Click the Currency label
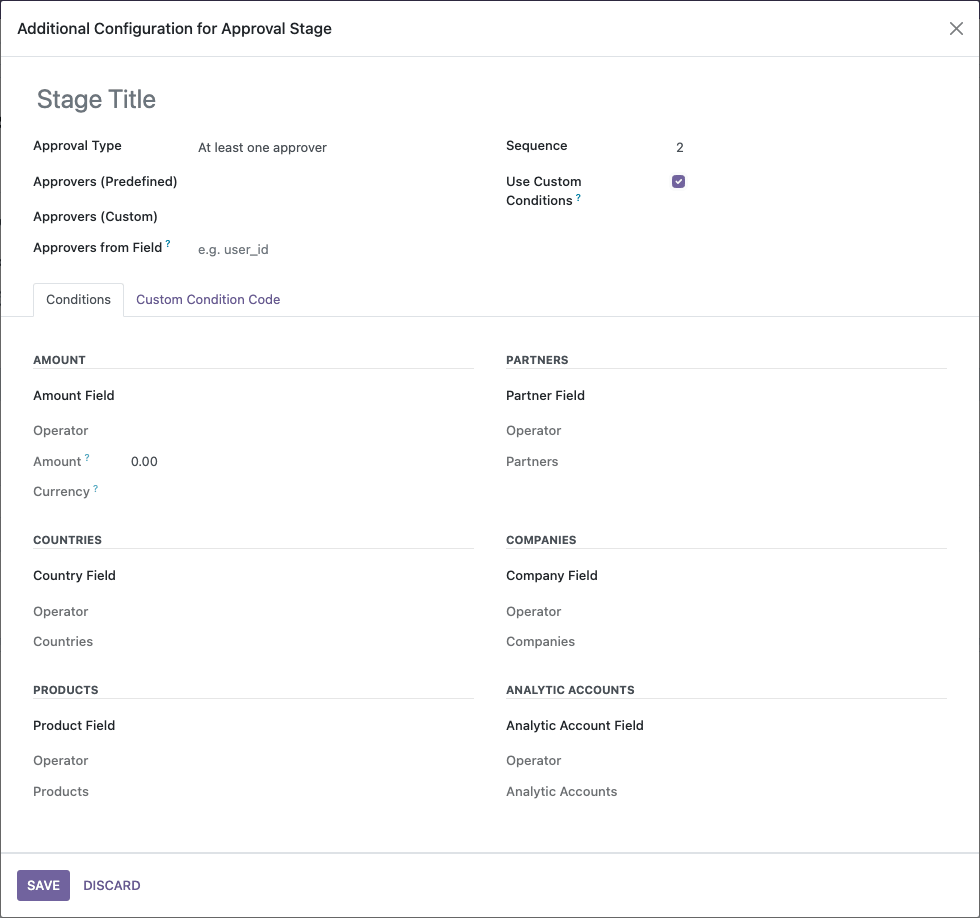This screenshot has width=980, height=918. click(x=61, y=492)
